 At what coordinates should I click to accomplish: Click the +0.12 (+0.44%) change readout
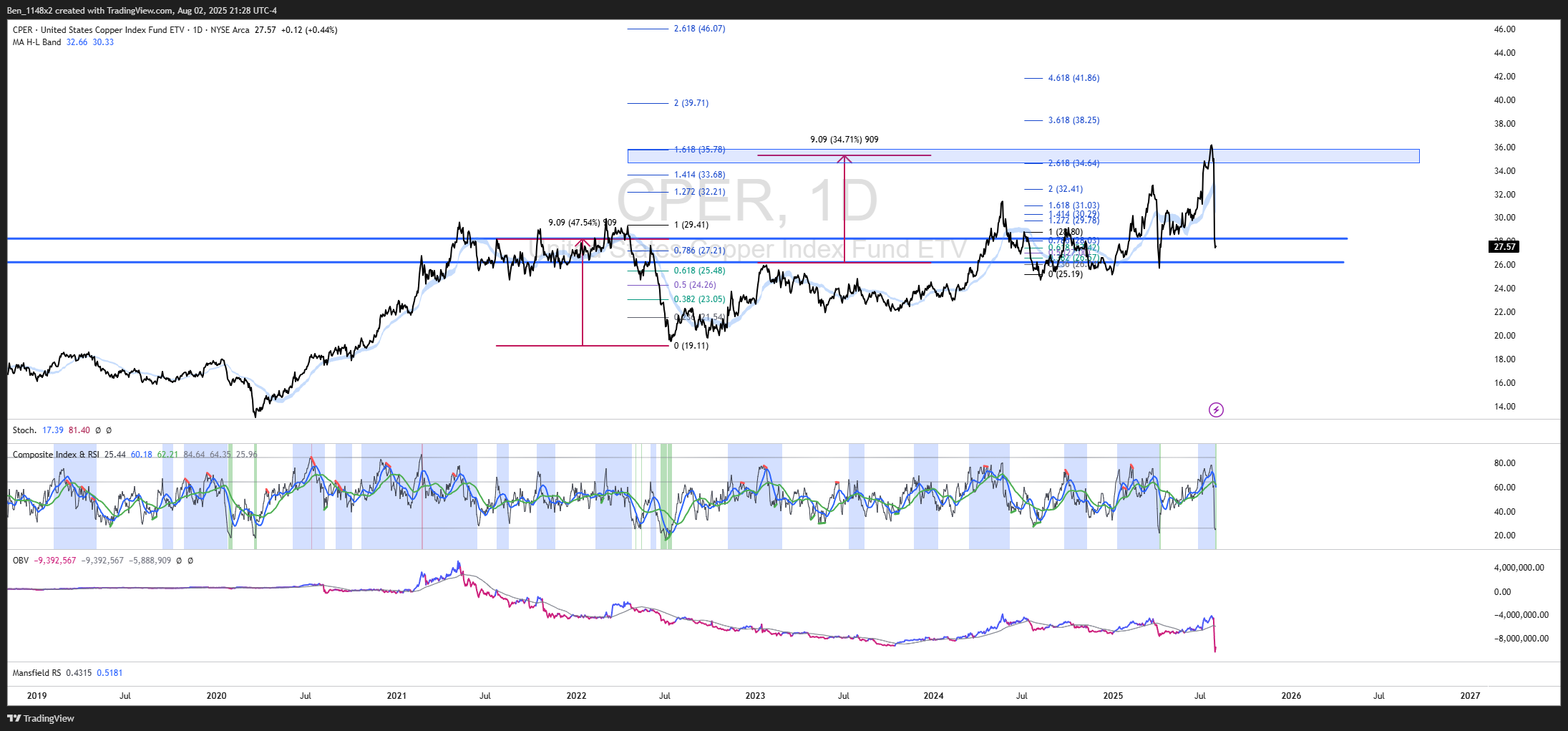coord(308,30)
